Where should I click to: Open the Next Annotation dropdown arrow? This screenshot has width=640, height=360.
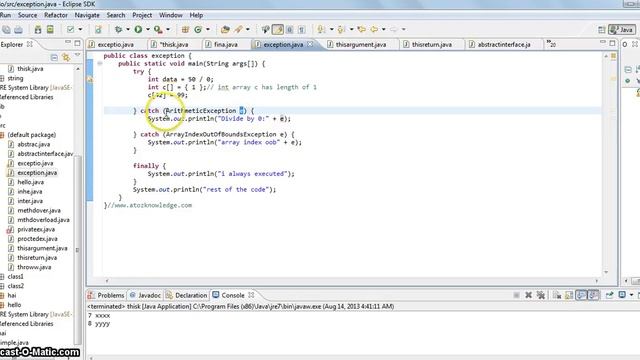click(x=331, y=29)
